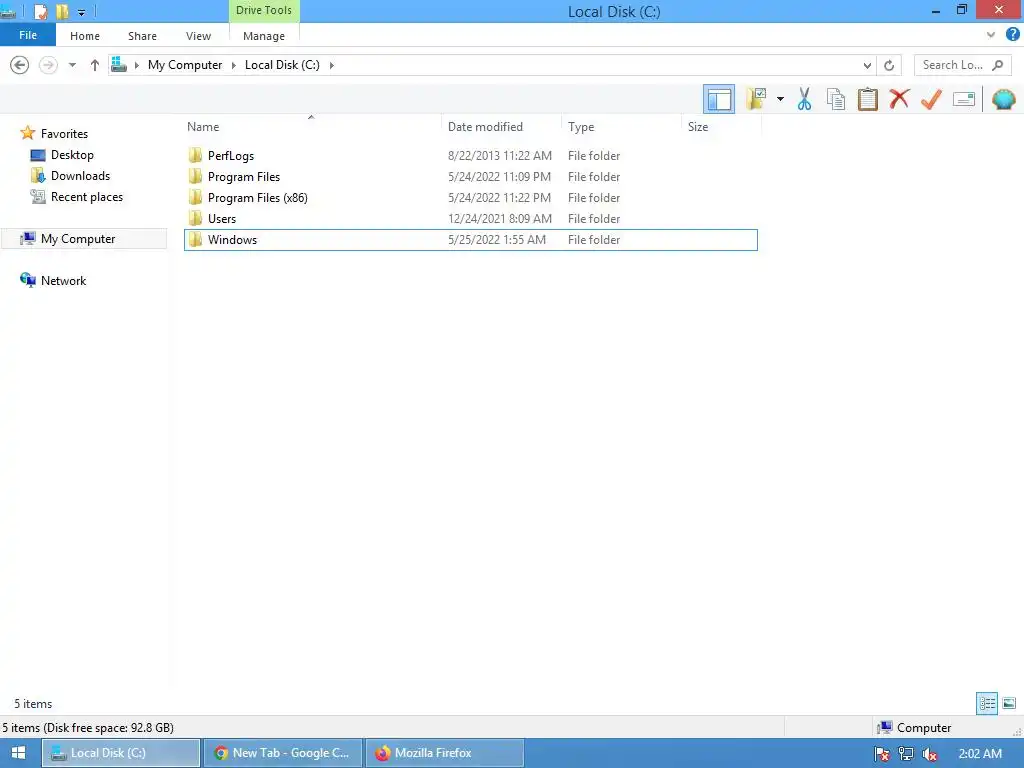Go back with the Back arrow button
This screenshot has width=1024, height=768.
pyautogui.click(x=20, y=65)
